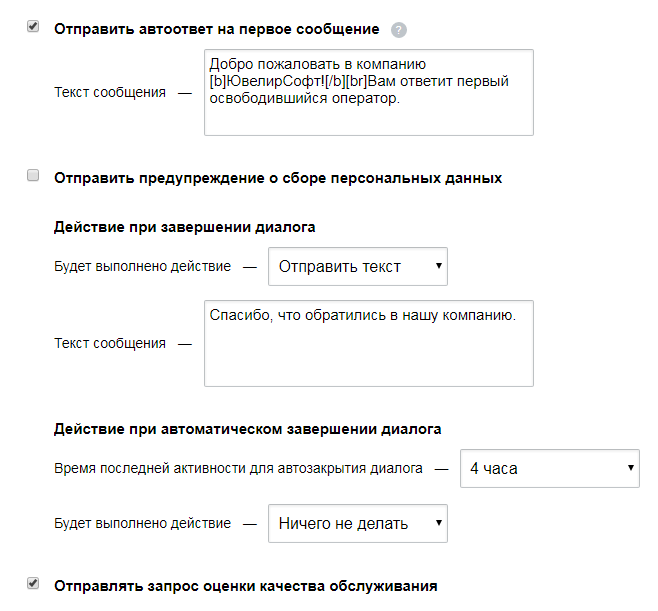This screenshot has width=658, height=611.
Task: Edit the welcome auto-reply message text
Action: [369, 92]
